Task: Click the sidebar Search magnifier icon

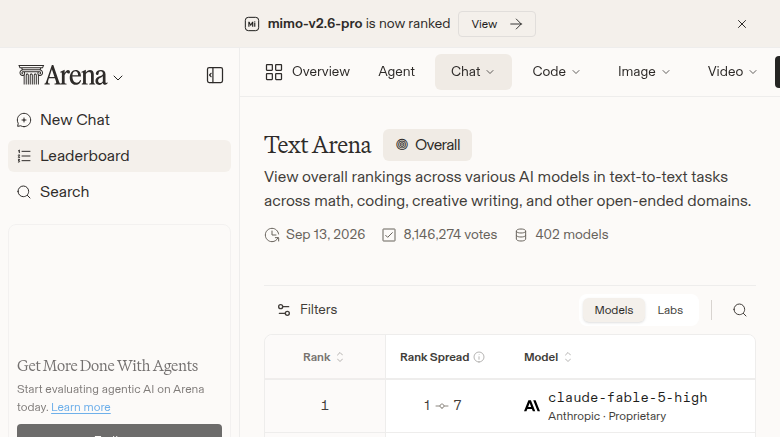Action: 24,192
